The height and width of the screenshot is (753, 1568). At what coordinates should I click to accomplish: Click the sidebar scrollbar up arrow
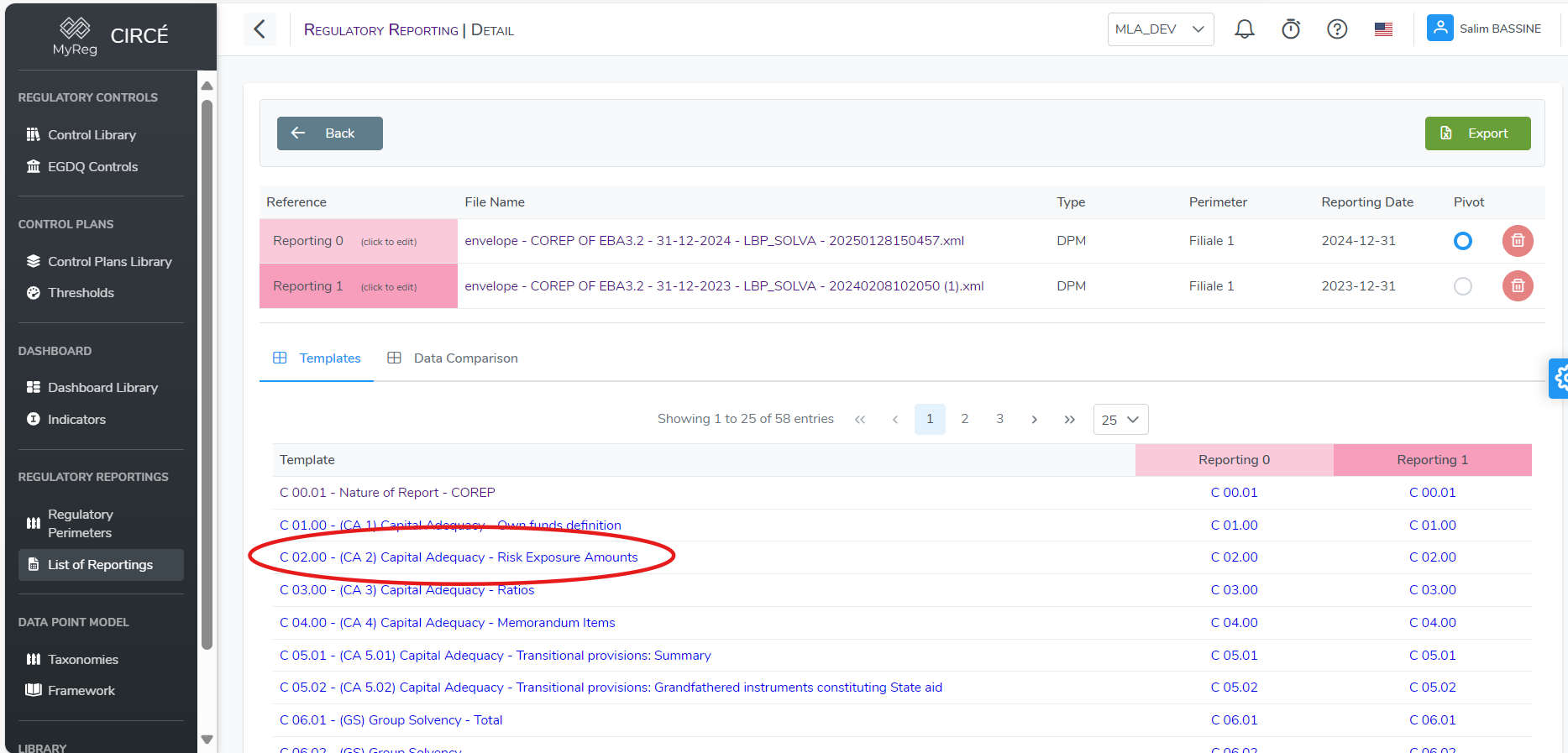click(207, 86)
